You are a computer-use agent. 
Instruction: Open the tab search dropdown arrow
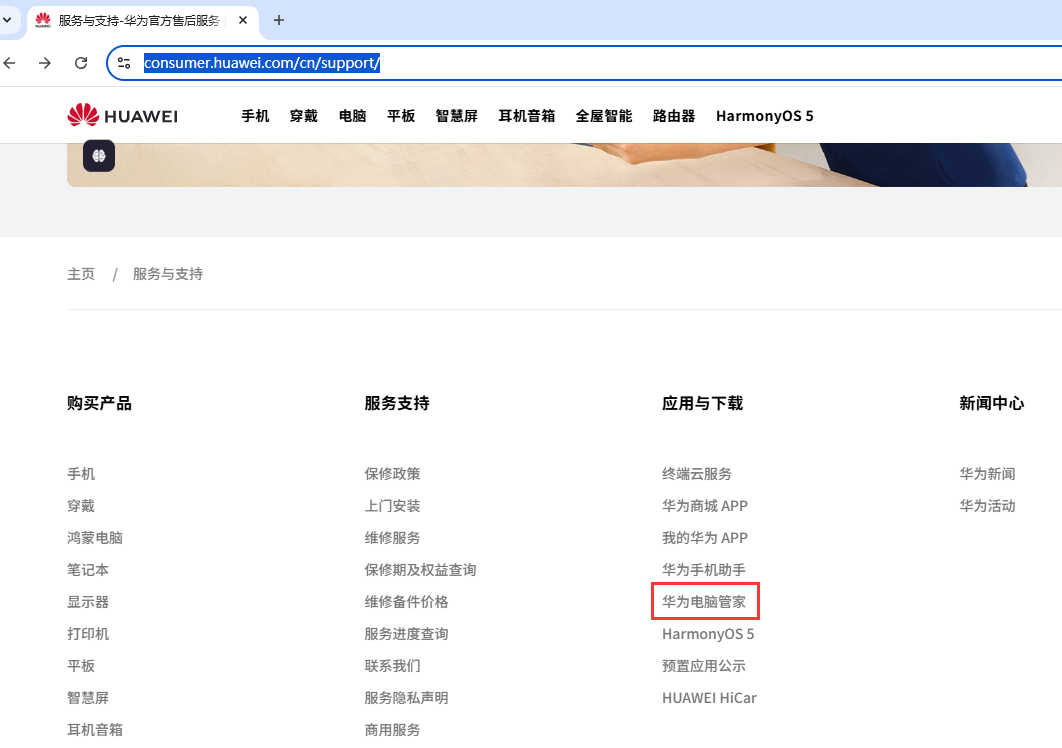click(7, 20)
